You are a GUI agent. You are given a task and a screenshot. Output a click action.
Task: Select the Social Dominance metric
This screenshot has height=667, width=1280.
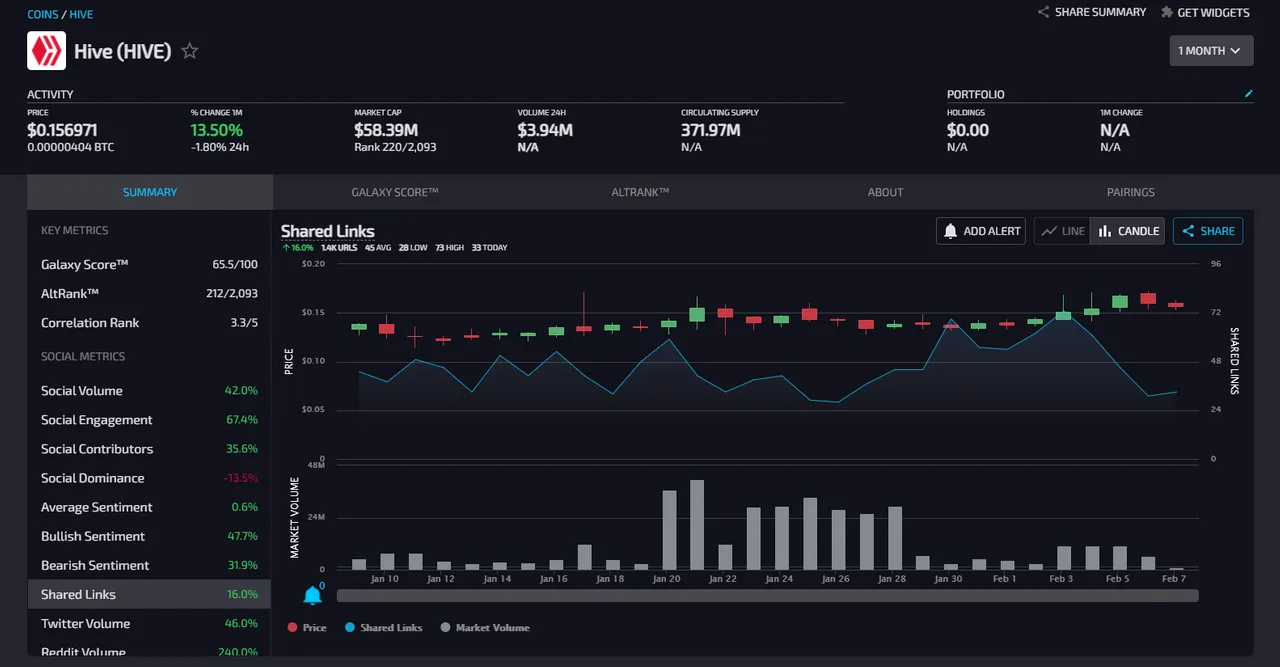[x=149, y=478]
